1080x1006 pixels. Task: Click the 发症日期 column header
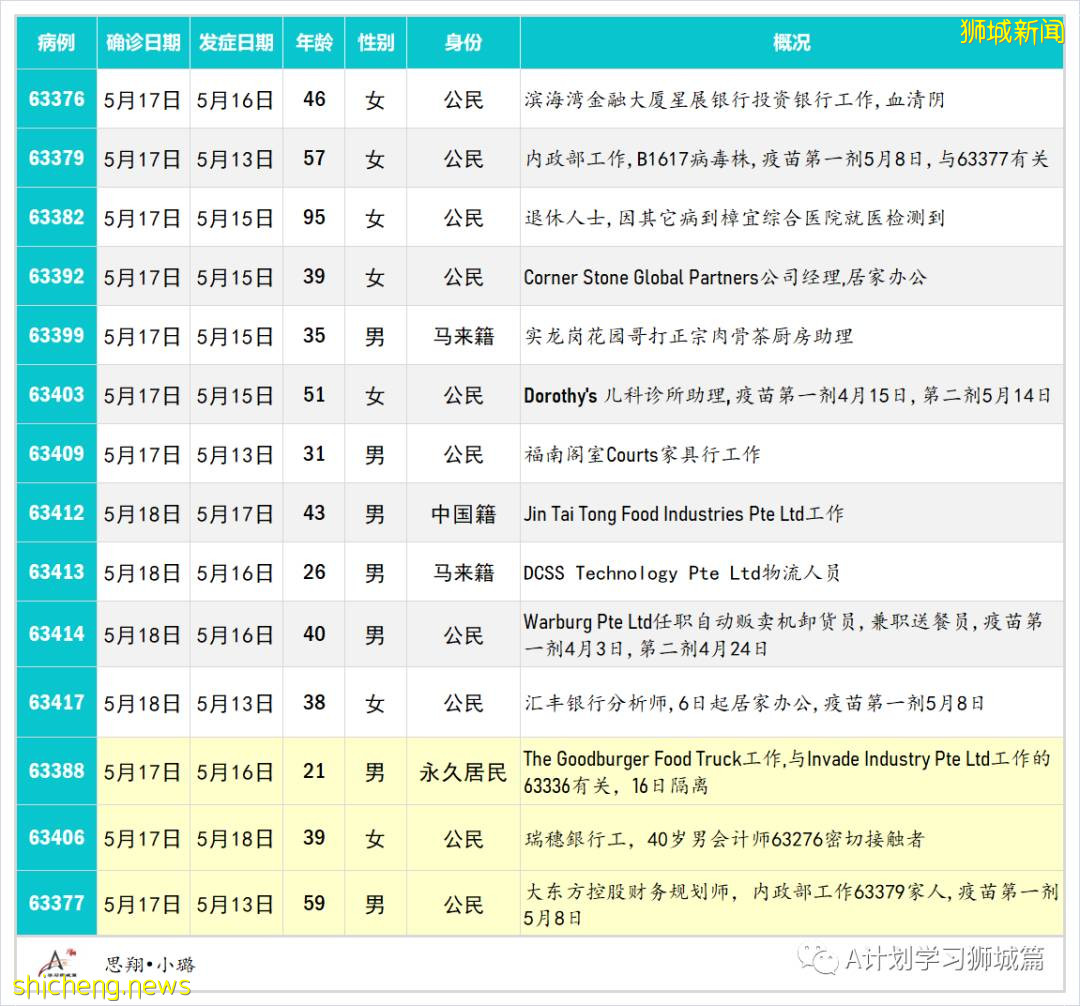tap(236, 43)
